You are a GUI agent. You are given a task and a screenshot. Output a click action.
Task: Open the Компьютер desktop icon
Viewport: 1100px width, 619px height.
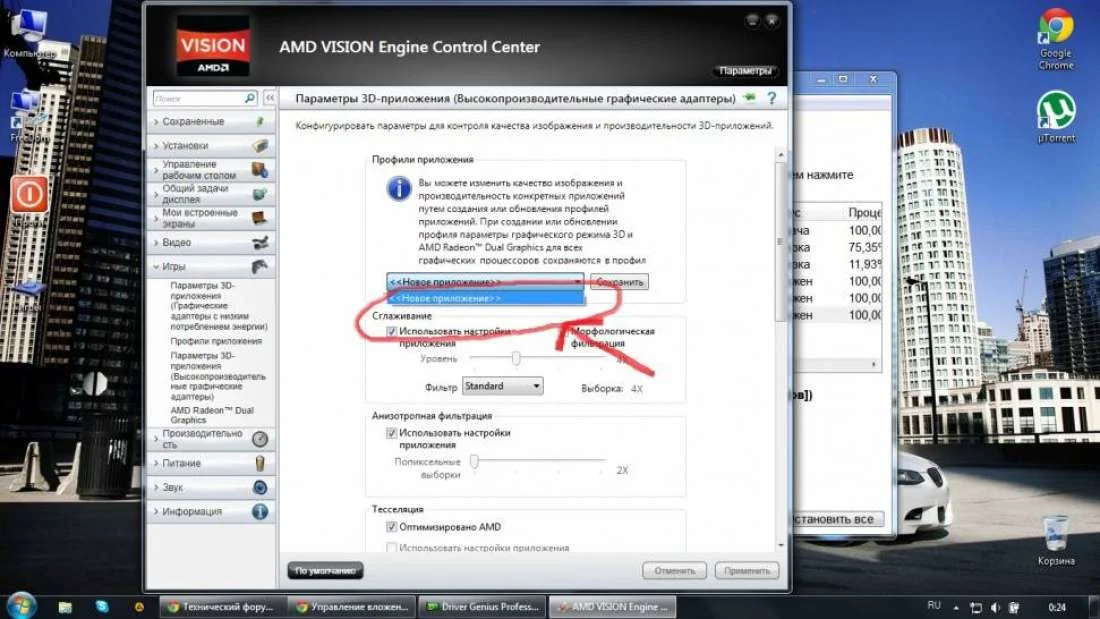click(28, 34)
